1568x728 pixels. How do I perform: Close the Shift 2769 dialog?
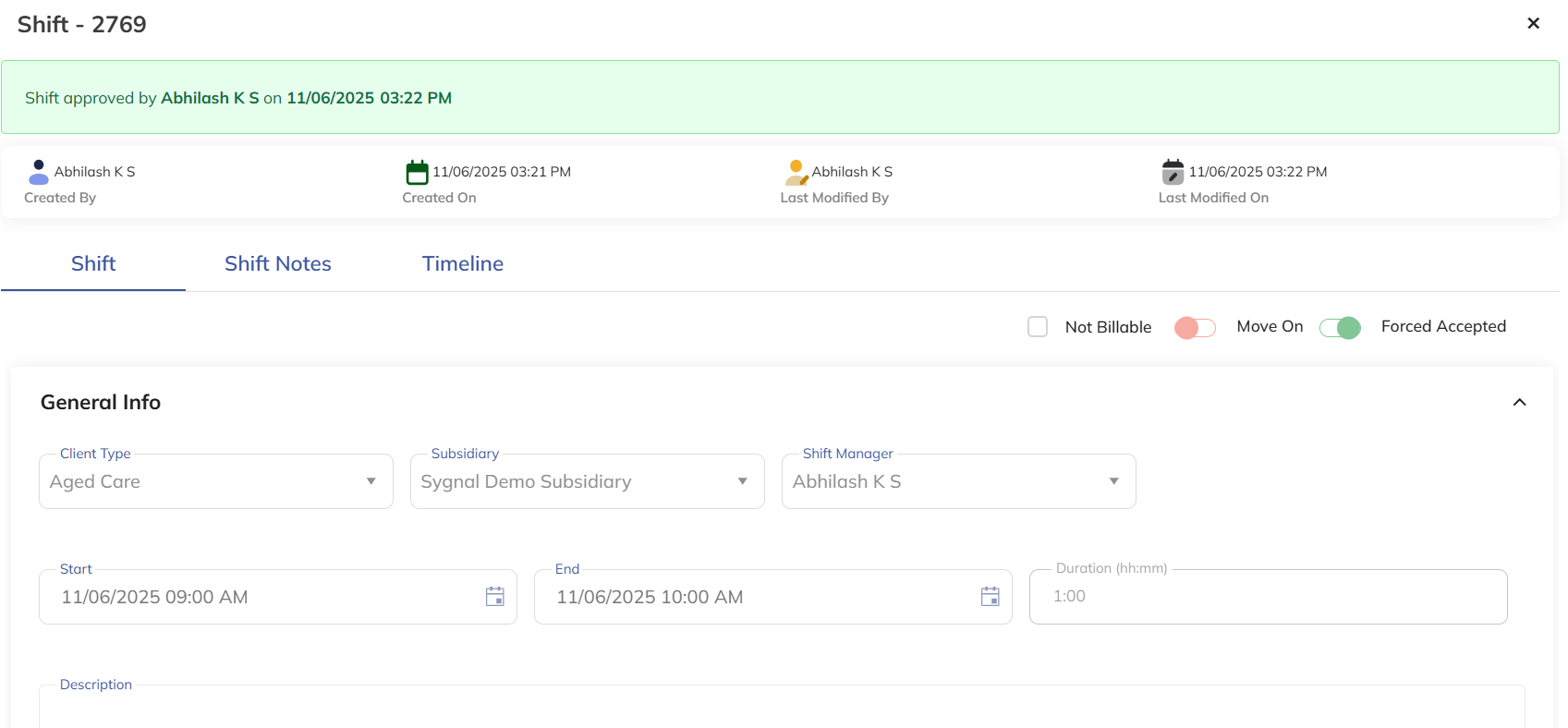click(1533, 23)
